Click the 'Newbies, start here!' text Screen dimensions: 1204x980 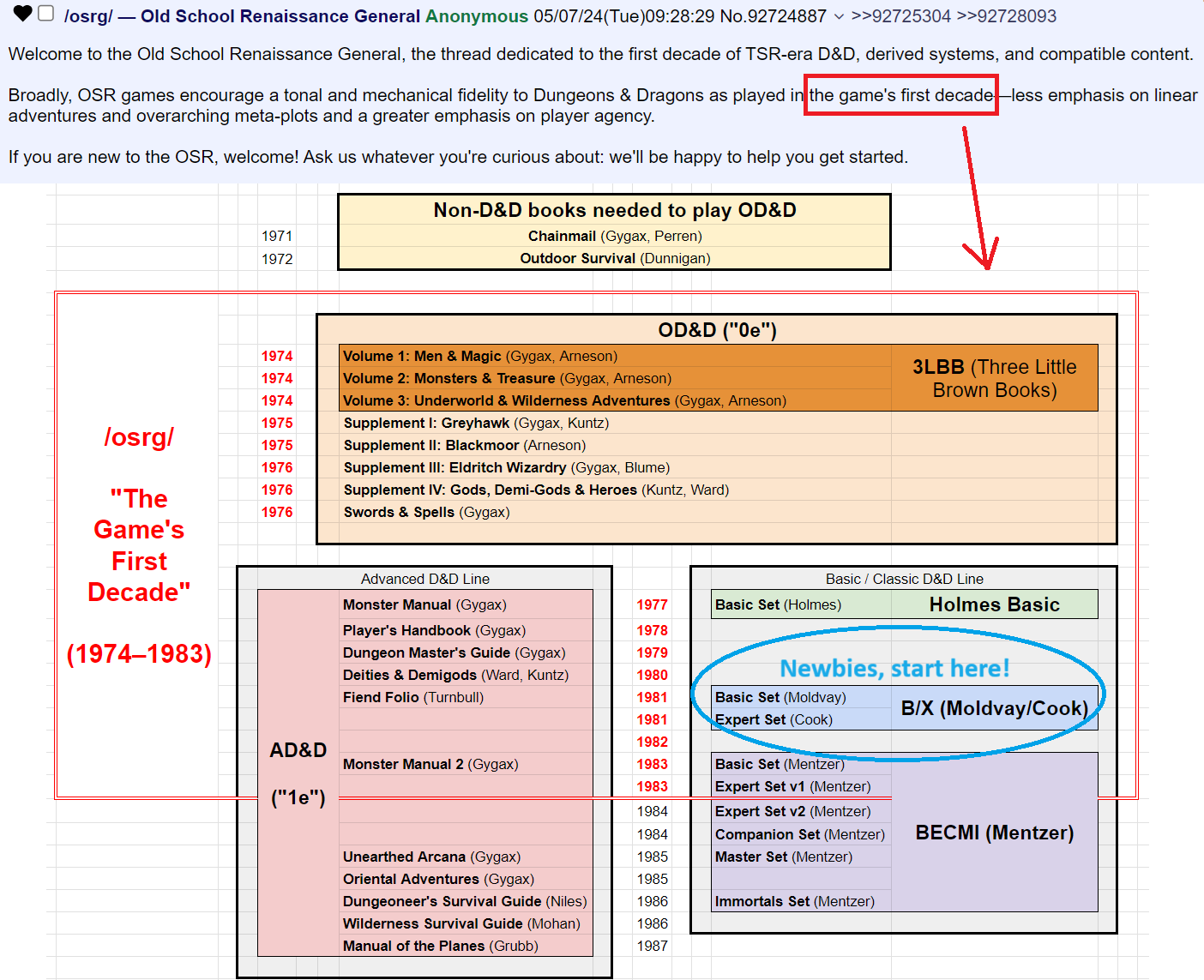point(894,668)
